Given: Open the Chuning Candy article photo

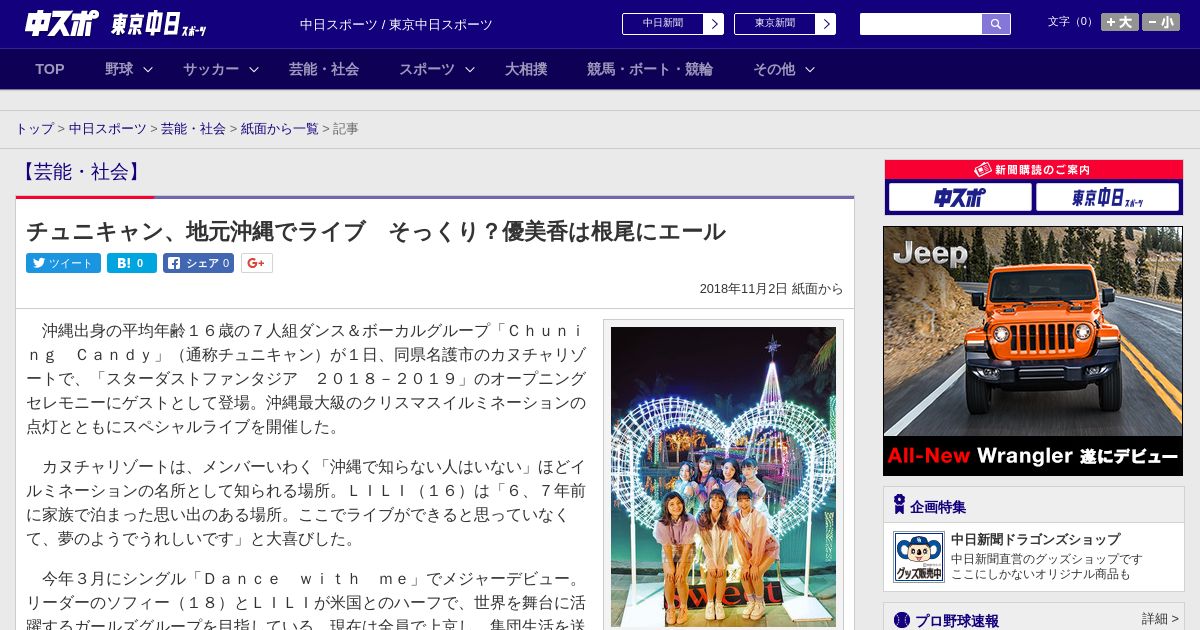Looking at the screenshot, I should tap(723, 475).
